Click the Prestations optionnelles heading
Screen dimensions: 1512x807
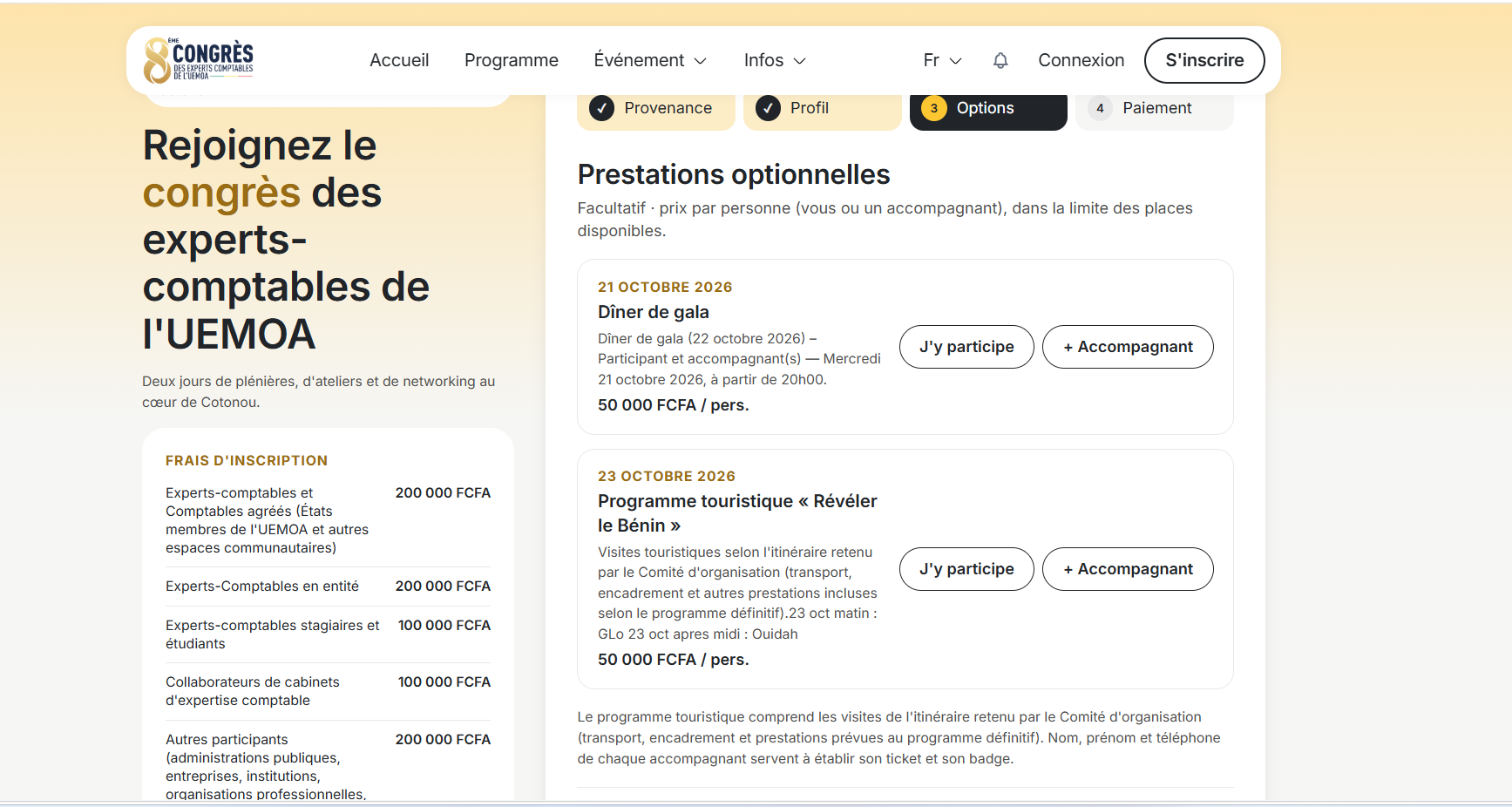[x=734, y=174]
